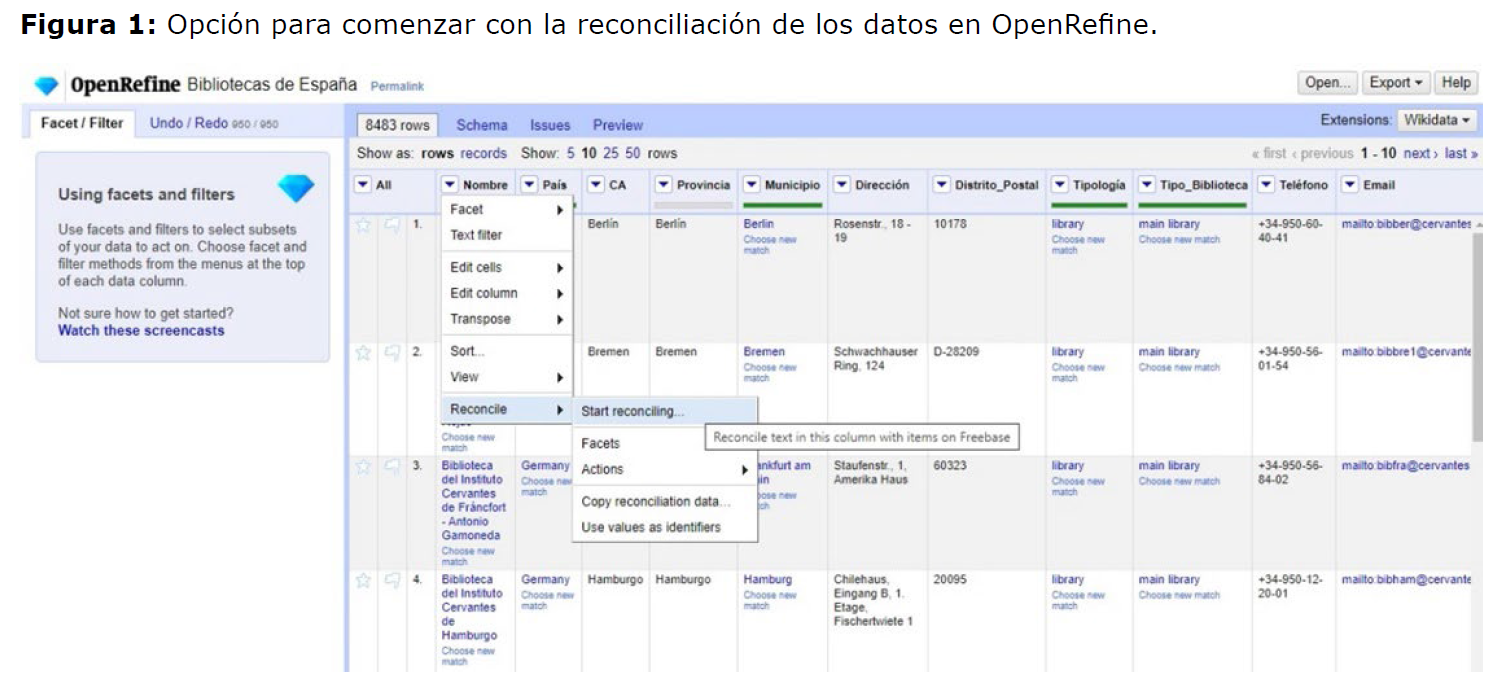Open the Watch these screencasts link
The image size is (1511, 674).
141,331
